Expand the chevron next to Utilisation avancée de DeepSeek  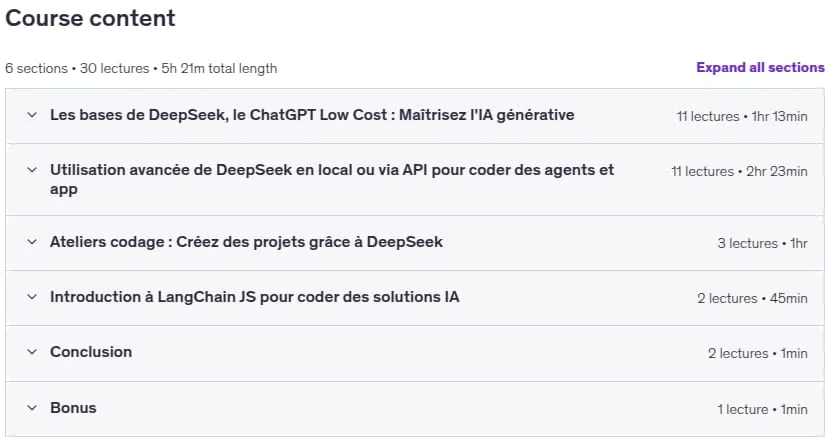[32, 170]
